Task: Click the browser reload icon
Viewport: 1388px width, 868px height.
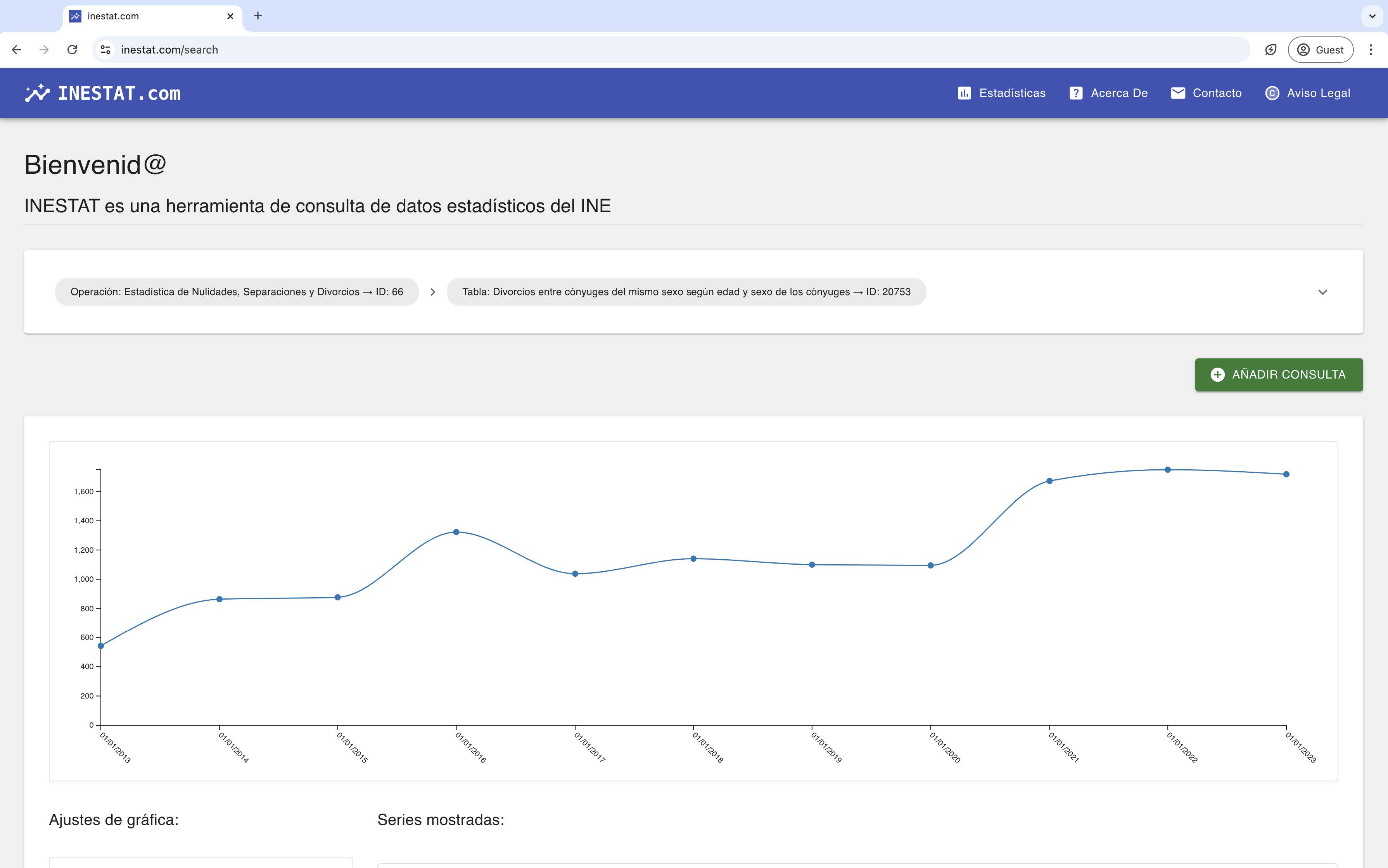Action: tap(72, 49)
